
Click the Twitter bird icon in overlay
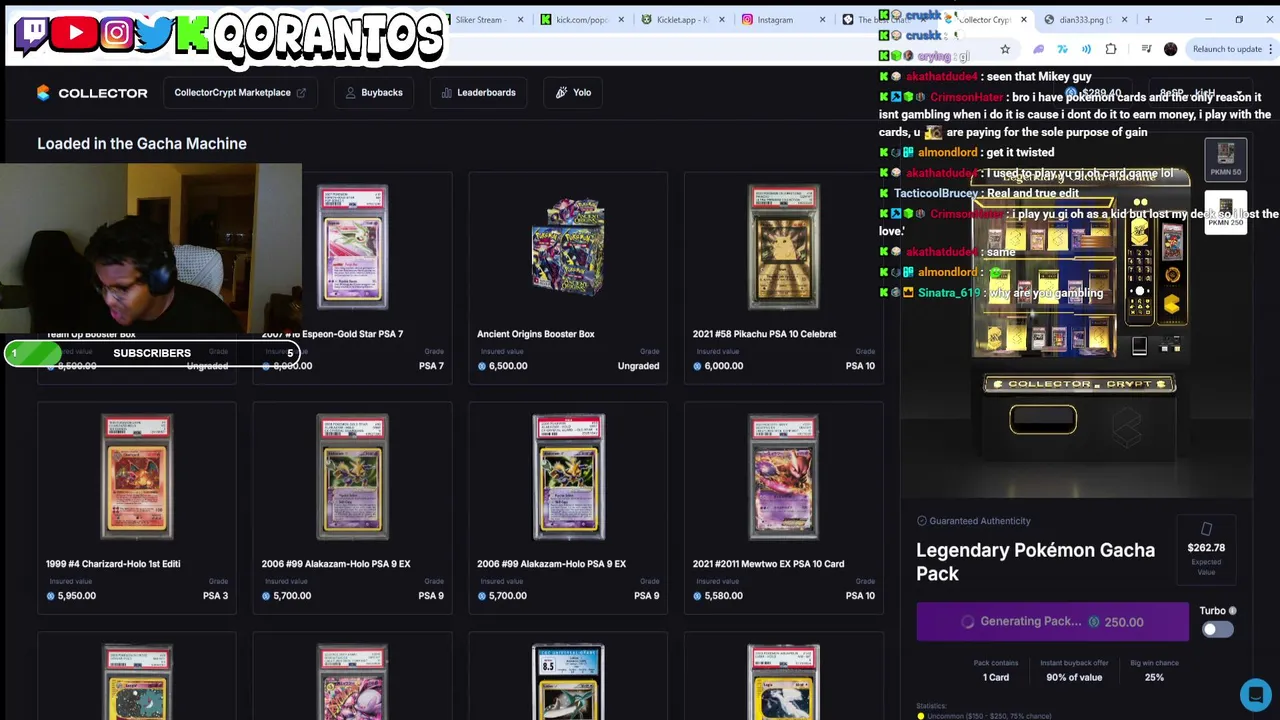tap(154, 33)
